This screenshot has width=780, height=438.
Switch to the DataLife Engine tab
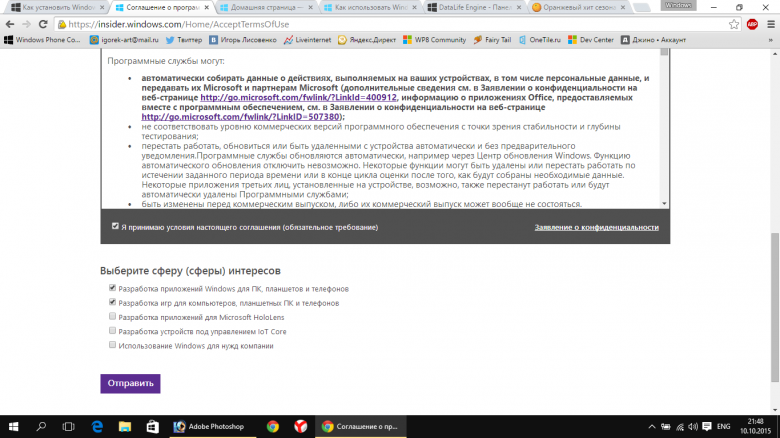coord(474,7)
